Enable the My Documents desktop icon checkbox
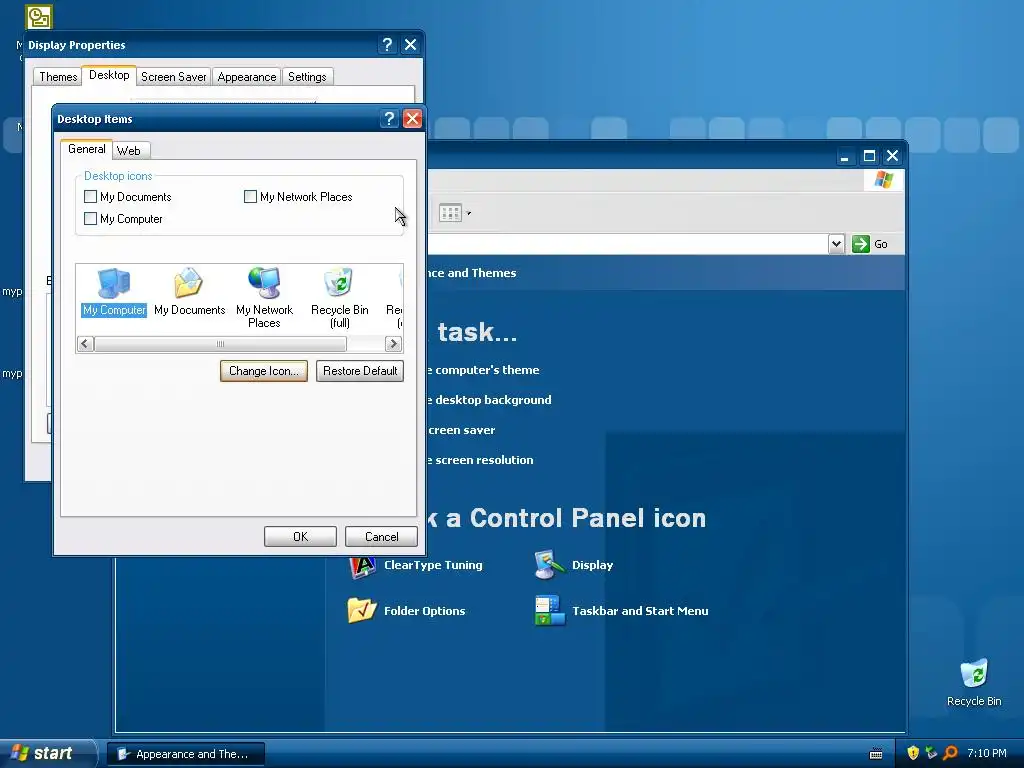This screenshot has width=1024, height=768. [91, 197]
